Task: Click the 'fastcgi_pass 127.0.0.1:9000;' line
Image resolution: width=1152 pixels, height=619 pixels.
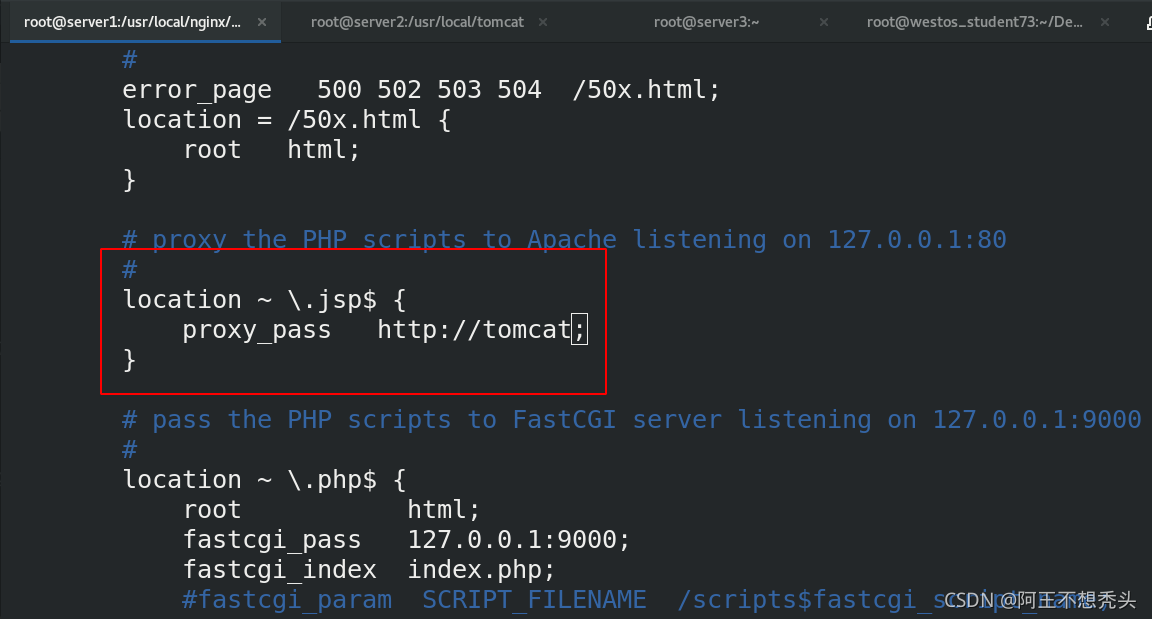Action: [x=406, y=540]
